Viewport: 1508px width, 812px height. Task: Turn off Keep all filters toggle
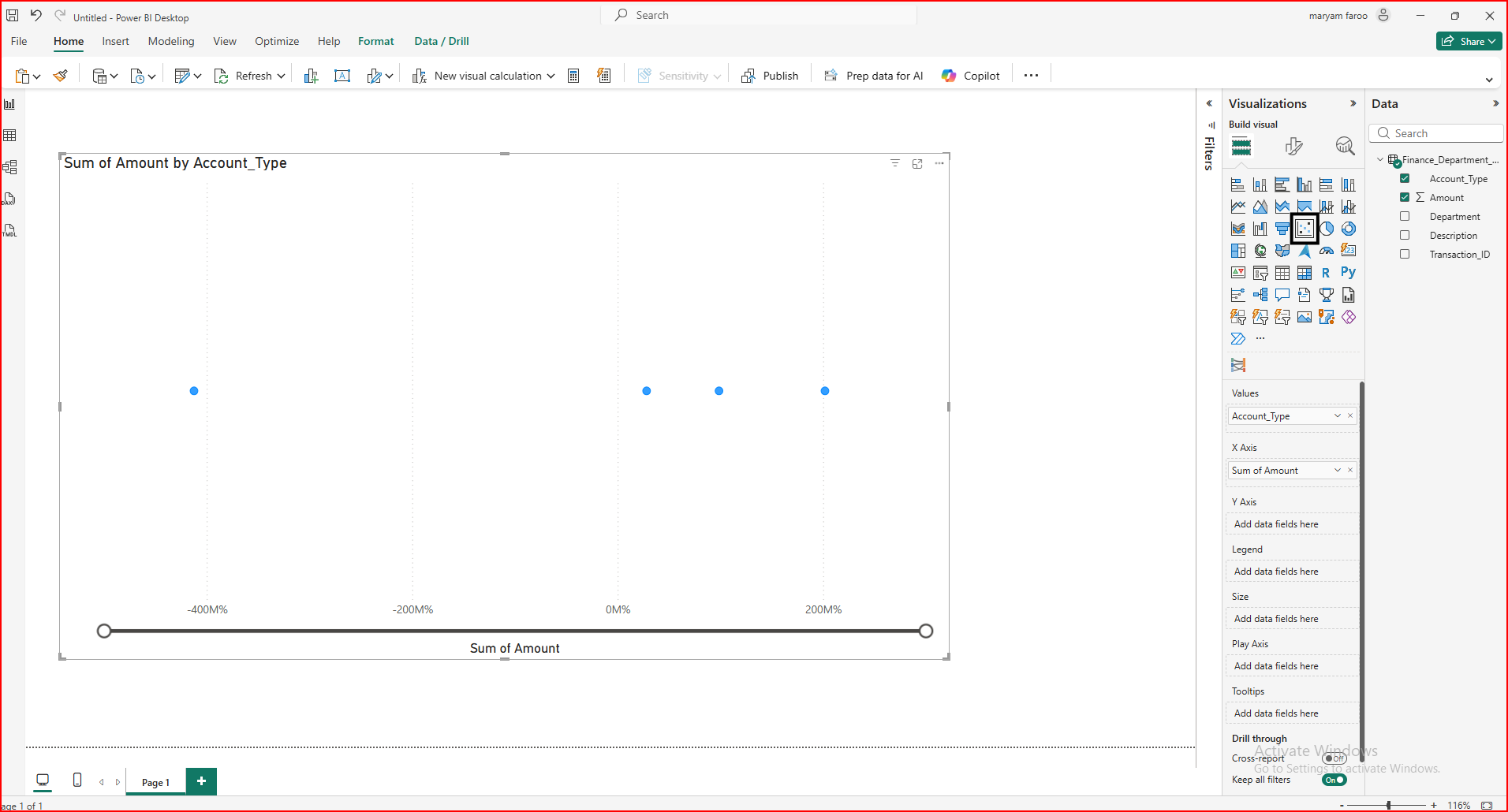(x=1334, y=780)
